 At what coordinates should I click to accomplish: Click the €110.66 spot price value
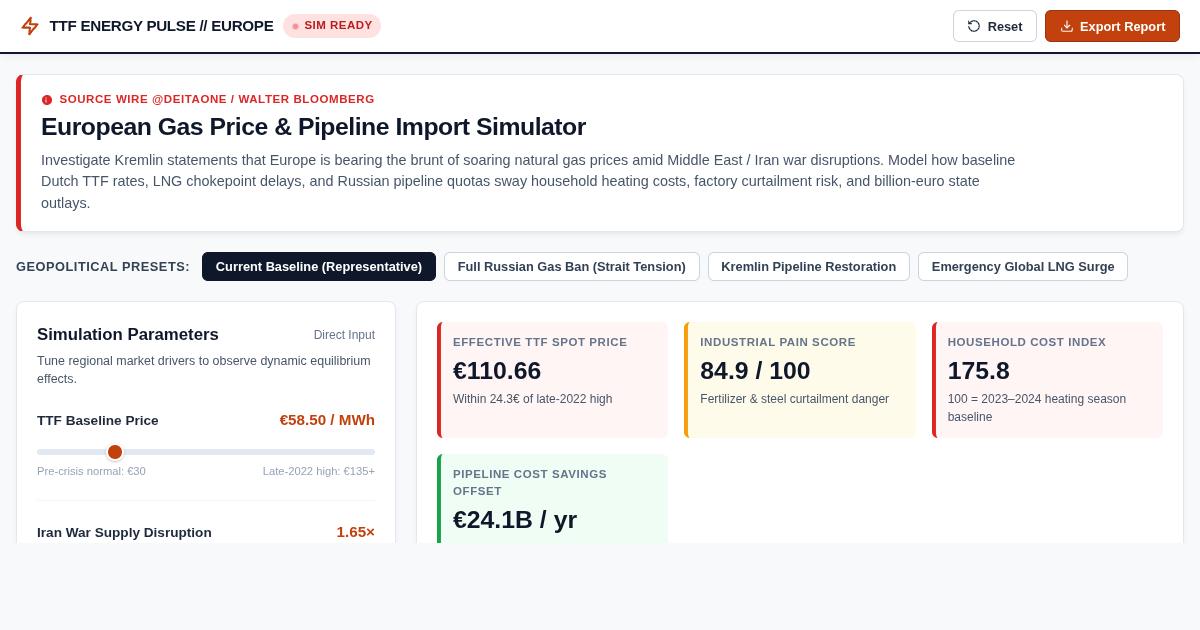[497, 371]
